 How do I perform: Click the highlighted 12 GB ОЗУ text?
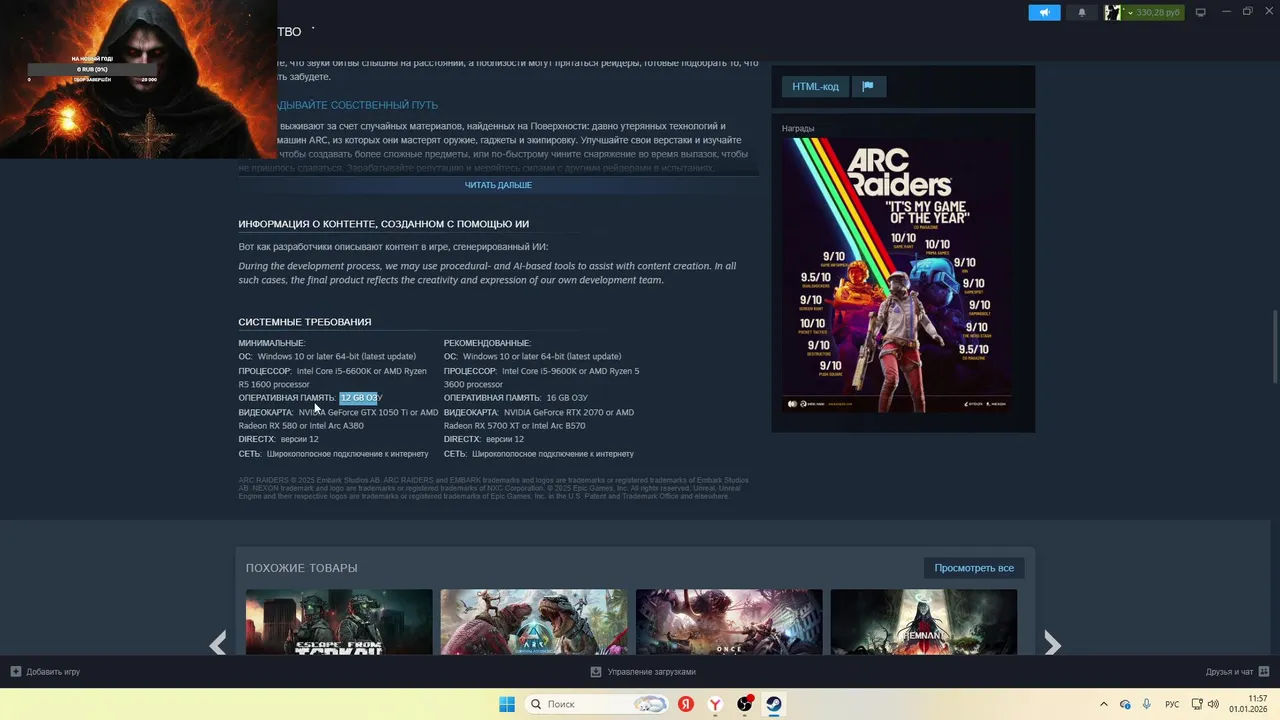[x=359, y=398]
